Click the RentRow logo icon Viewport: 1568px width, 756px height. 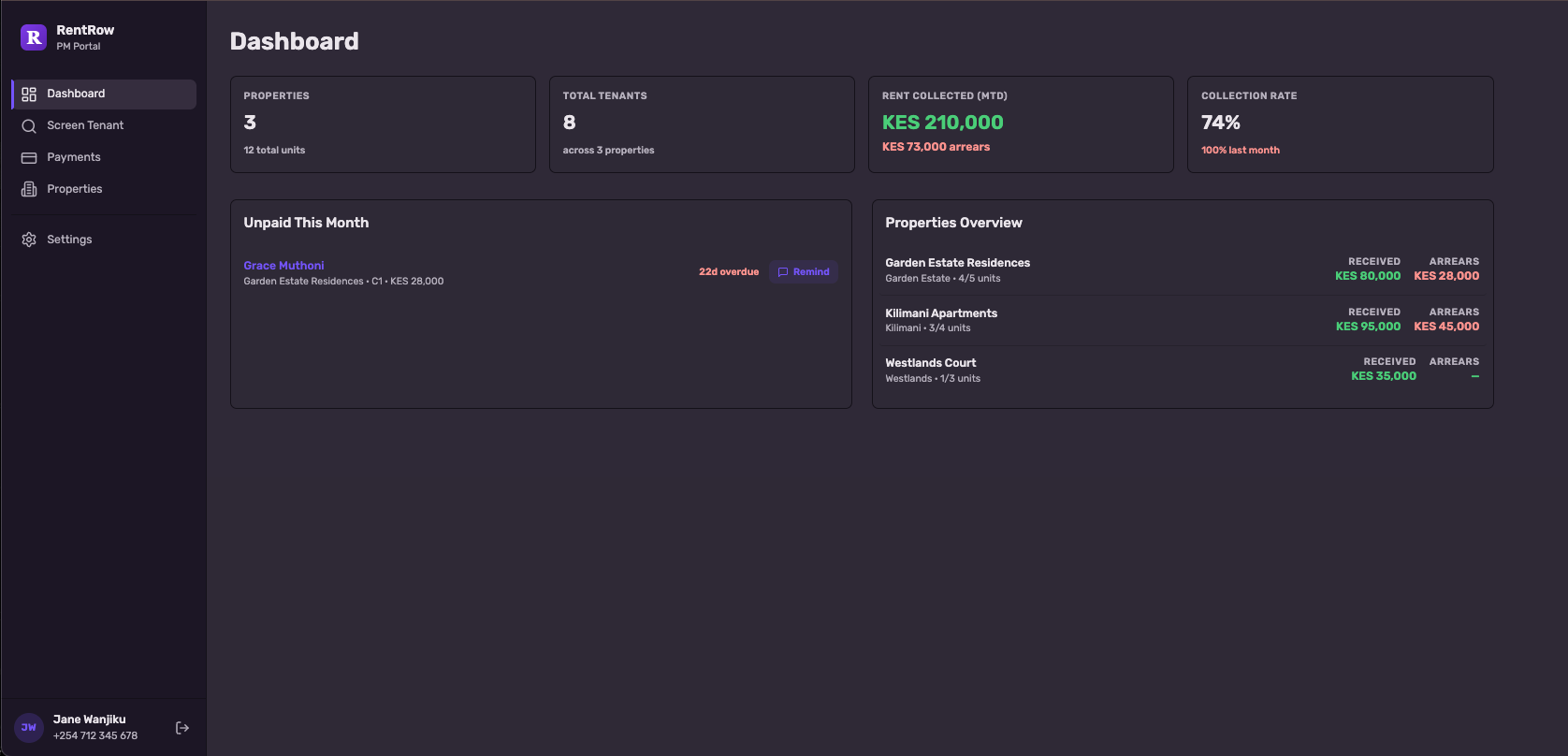(x=34, y=37)
